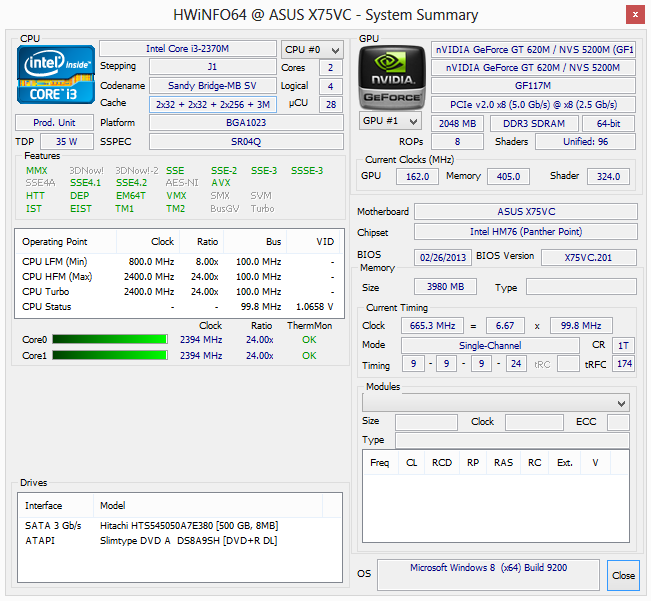This screenshot has width=651, height=601.
Task: Click the Prod. Unit button
Action: [54, 122]
